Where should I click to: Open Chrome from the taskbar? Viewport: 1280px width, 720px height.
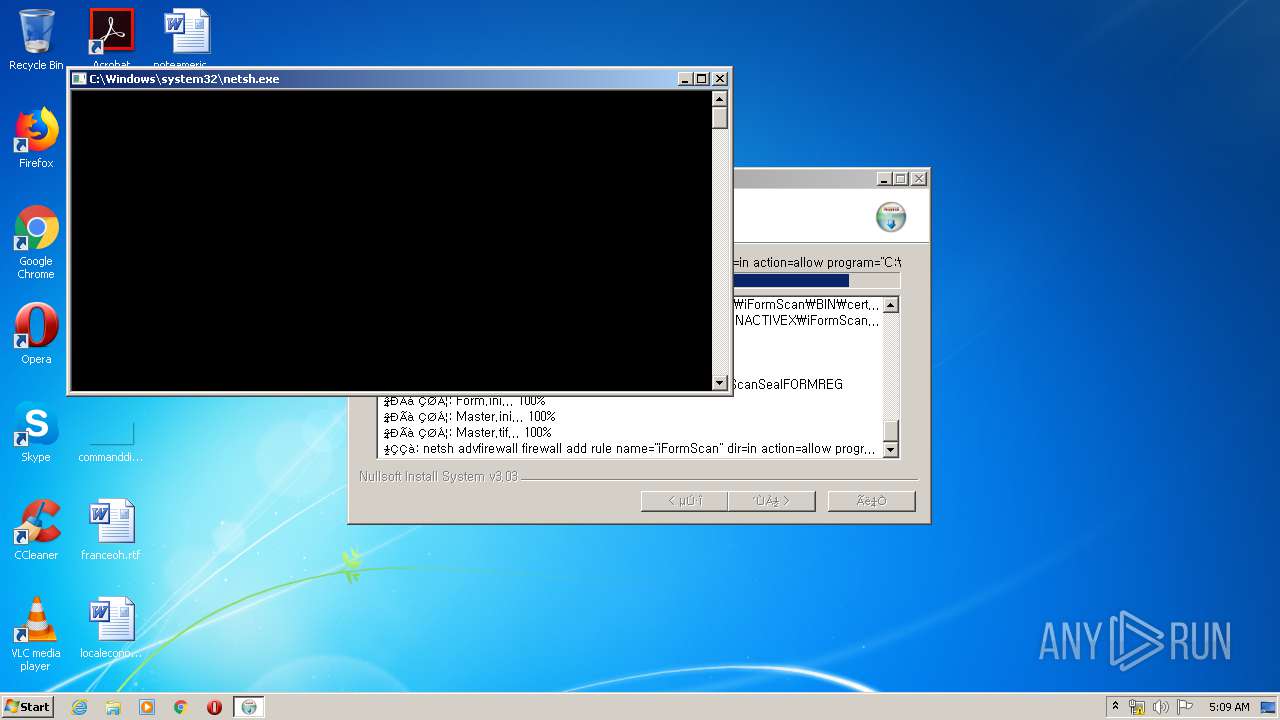click(181, 707)
